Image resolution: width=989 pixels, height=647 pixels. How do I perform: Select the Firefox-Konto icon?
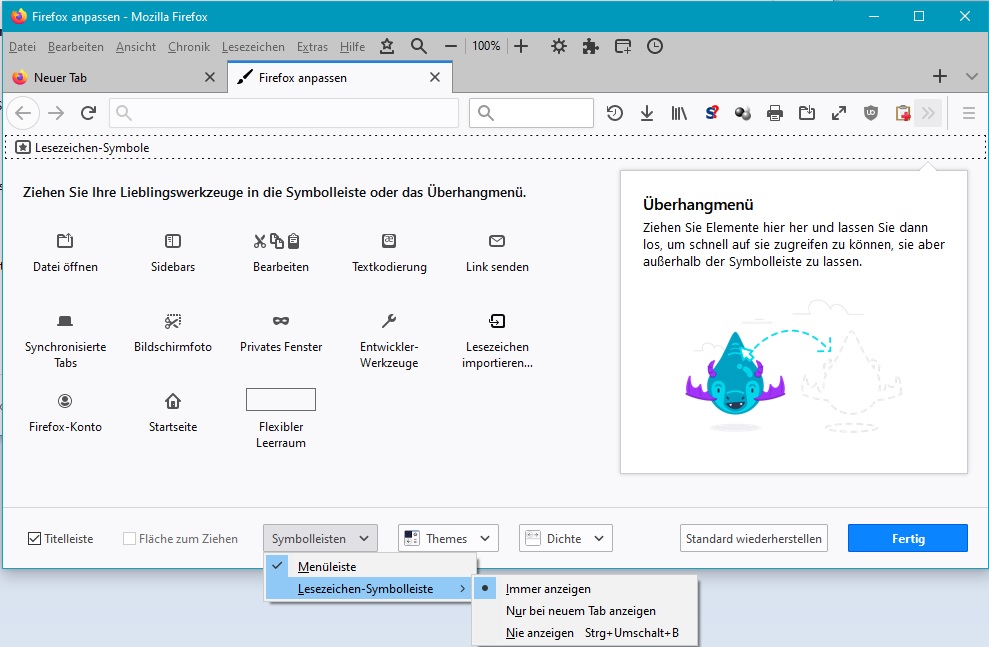pyautogui.click(x=65, y=401)
